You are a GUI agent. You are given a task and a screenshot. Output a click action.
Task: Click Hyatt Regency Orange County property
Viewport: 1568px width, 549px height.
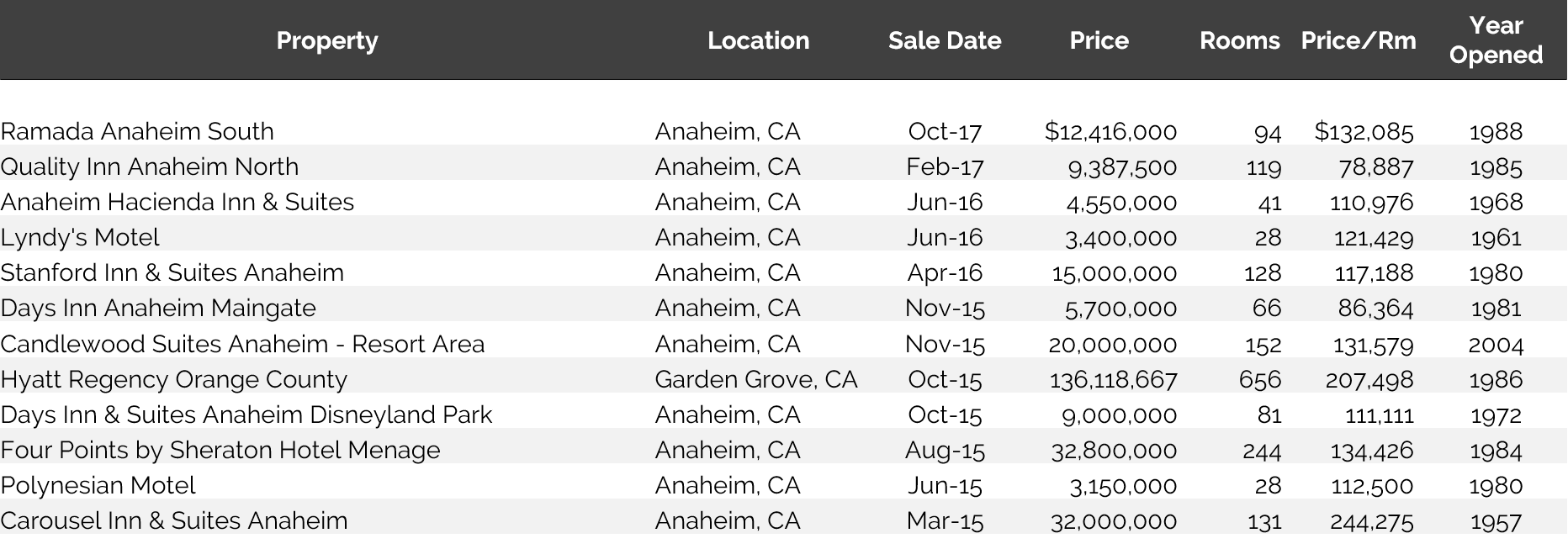174,379
